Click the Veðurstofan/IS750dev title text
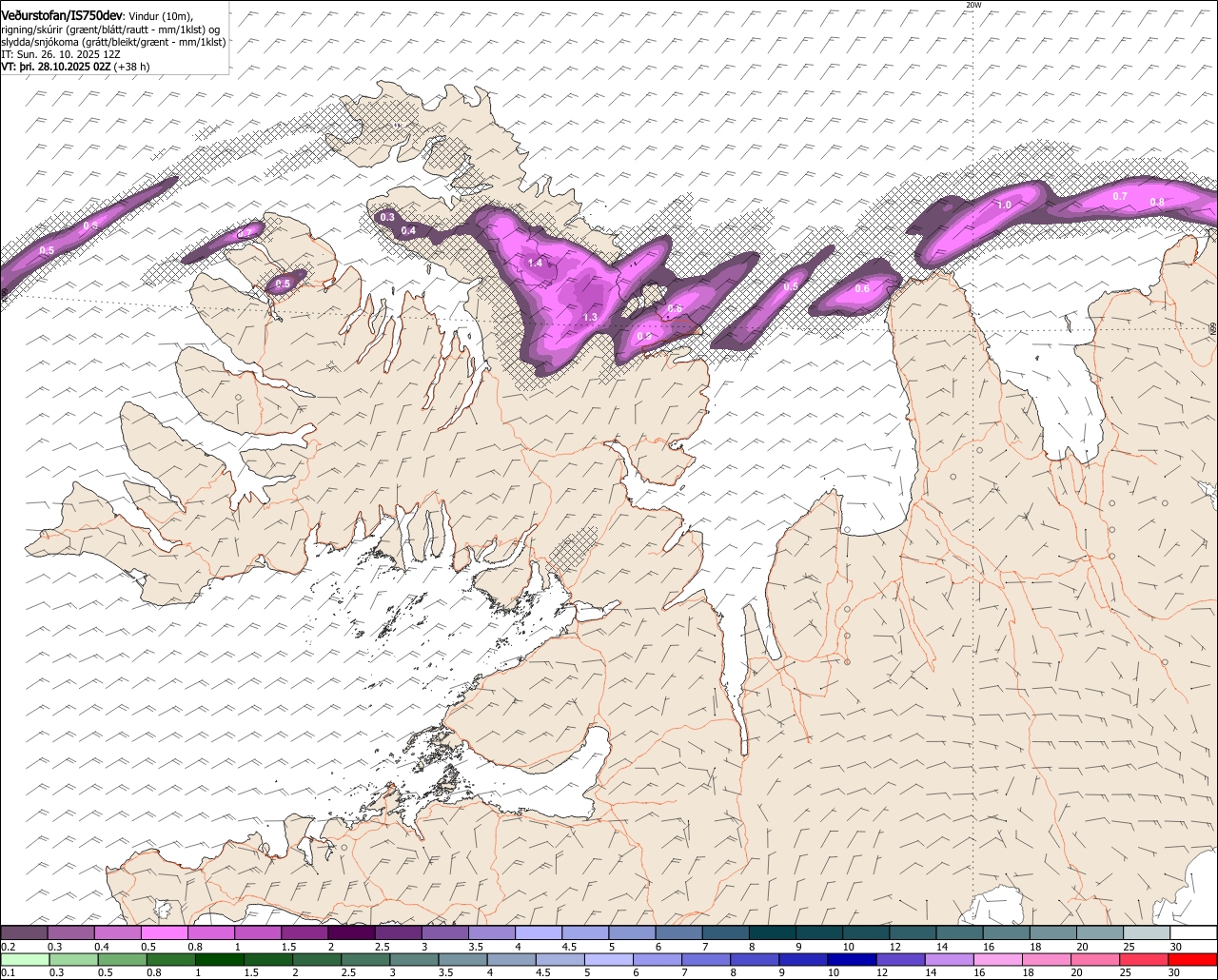Image resolution: width=1218 pixels, height=980 pixels. [x=64, y=16]
